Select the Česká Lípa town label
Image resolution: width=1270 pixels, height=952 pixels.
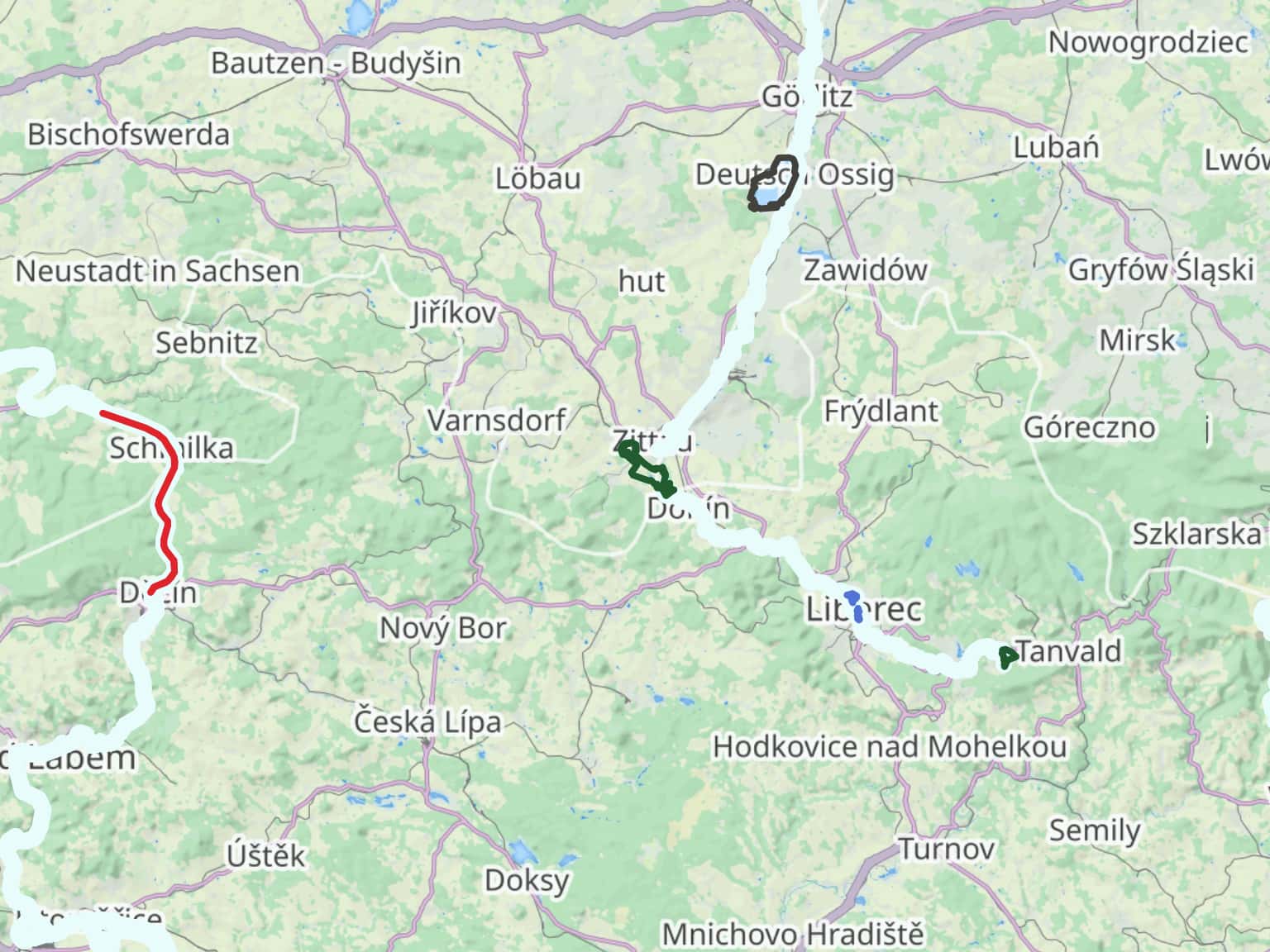427,721
